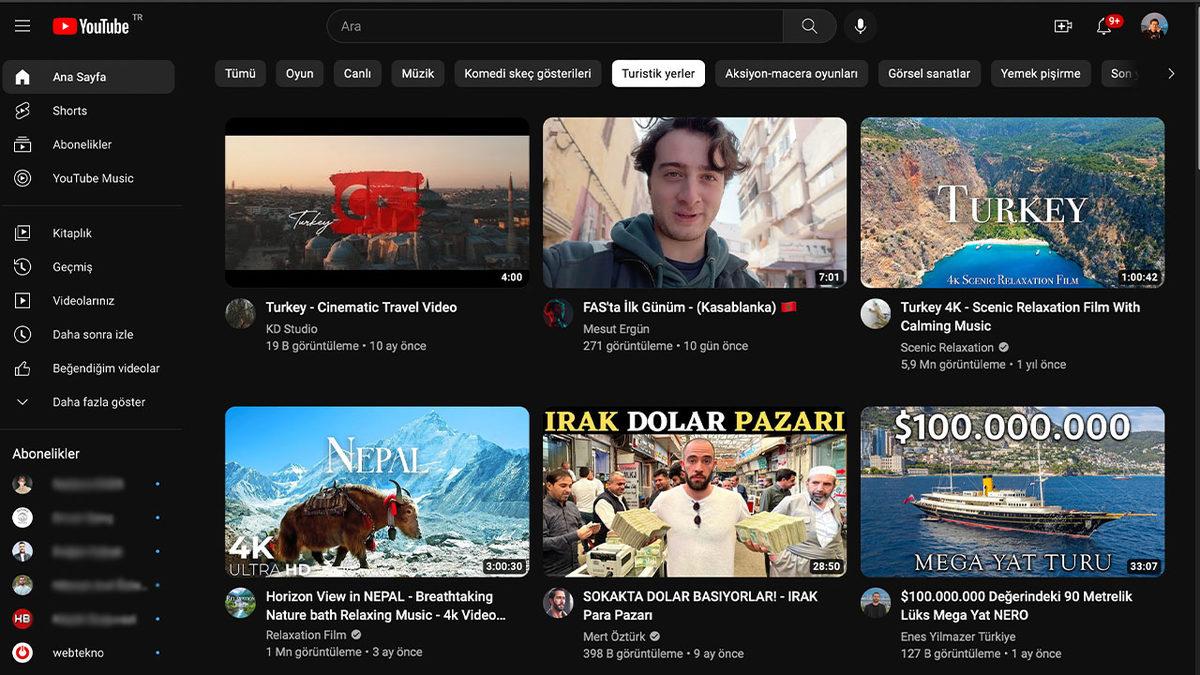Image resolution: width=1200 pixels, height=675 pixels.
Task: Open notifications via the bell icon
Action: click(1104, 28)
